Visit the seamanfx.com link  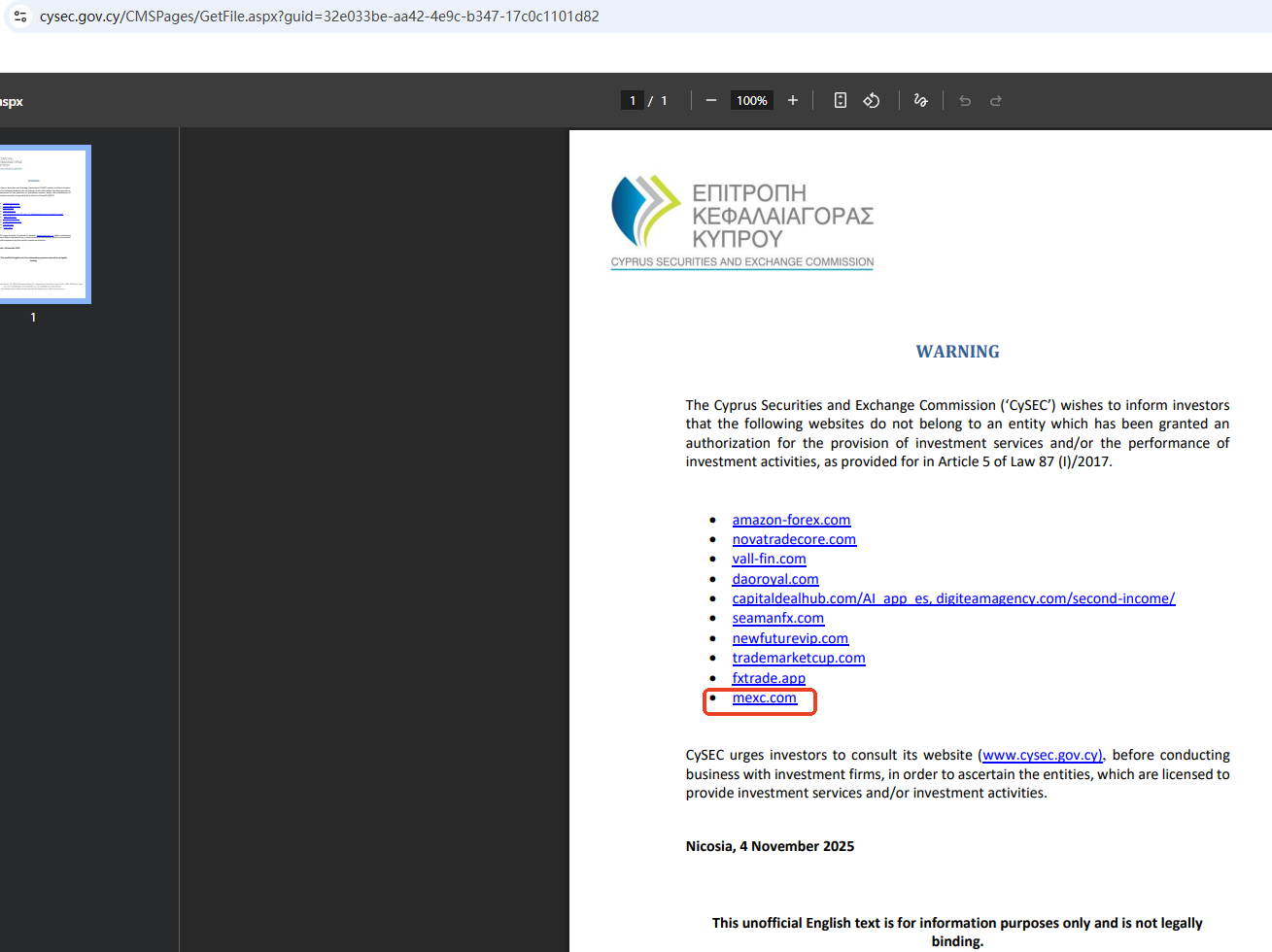[x=777, y=618]
